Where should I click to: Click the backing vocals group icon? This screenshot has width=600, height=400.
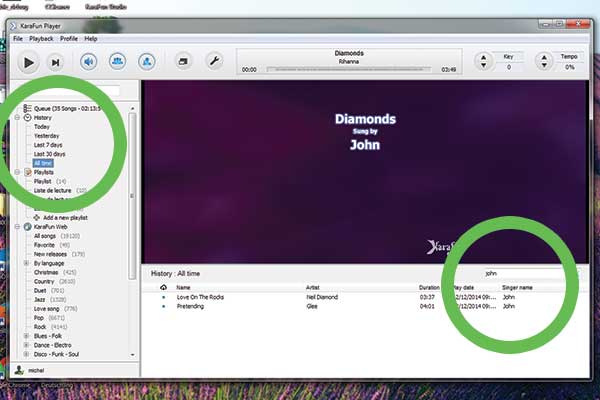click(117, 61)
